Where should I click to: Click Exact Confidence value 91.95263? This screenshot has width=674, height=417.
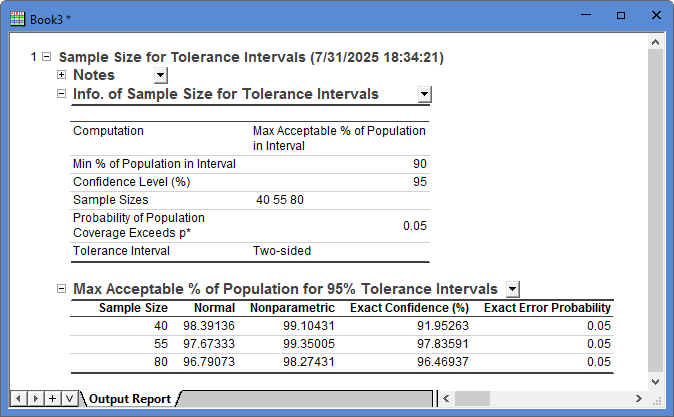[x=443, y=326]
